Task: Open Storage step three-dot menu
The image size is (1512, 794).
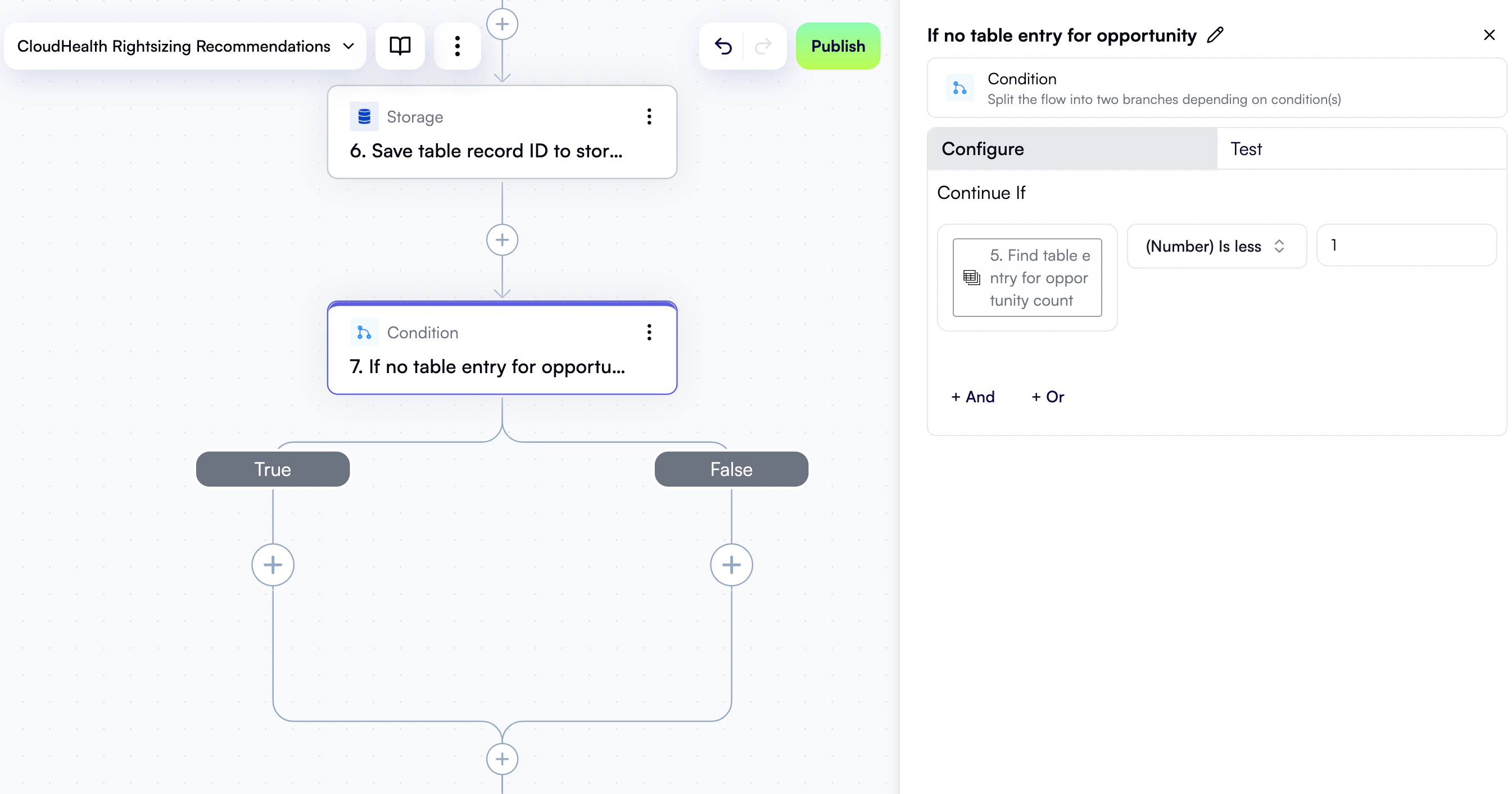Action: (x=649, y=117)
